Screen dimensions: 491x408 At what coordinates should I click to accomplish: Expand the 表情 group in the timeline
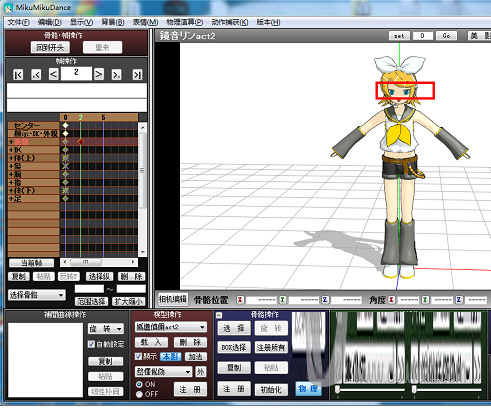coord(11,142)
